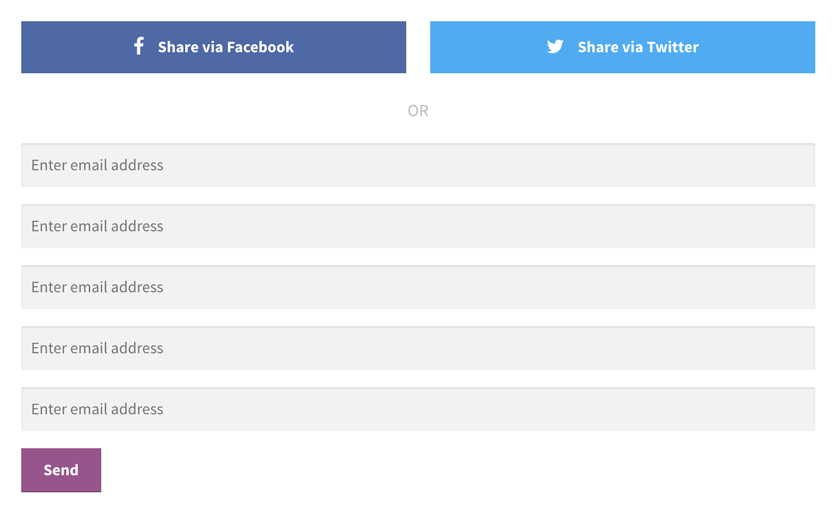Click placeholder text in the last email input
The image size is (840, 513).
(x=97, y=409)
